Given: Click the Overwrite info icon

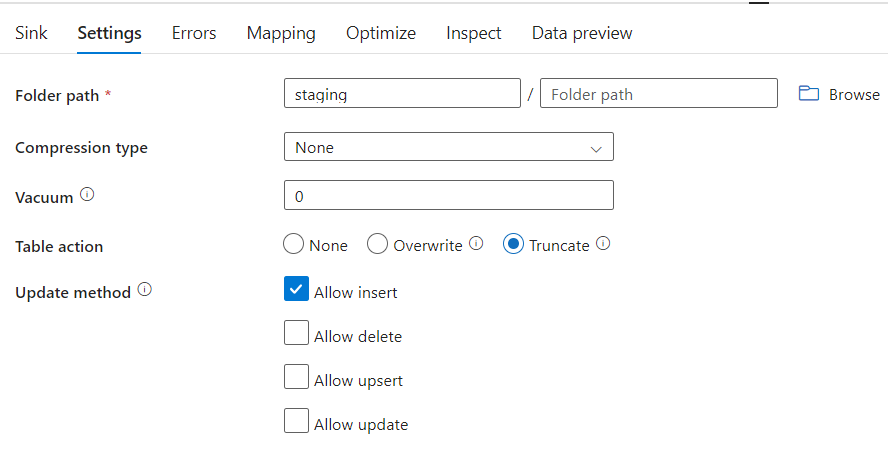Looking at the screenshot, I should 476,243.
